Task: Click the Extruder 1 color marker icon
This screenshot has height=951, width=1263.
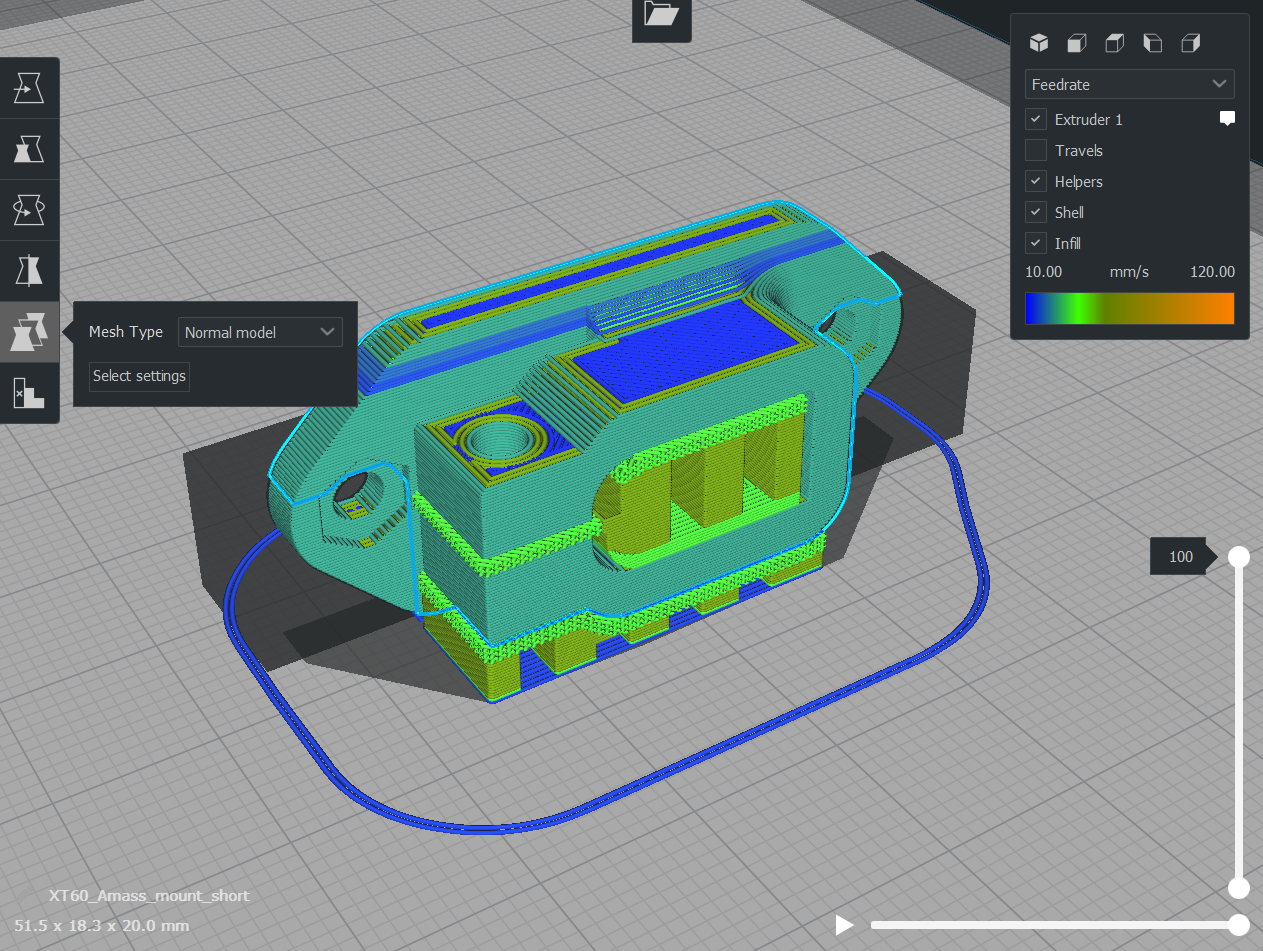Action: pyautogui.click(x=1227, y=119)
